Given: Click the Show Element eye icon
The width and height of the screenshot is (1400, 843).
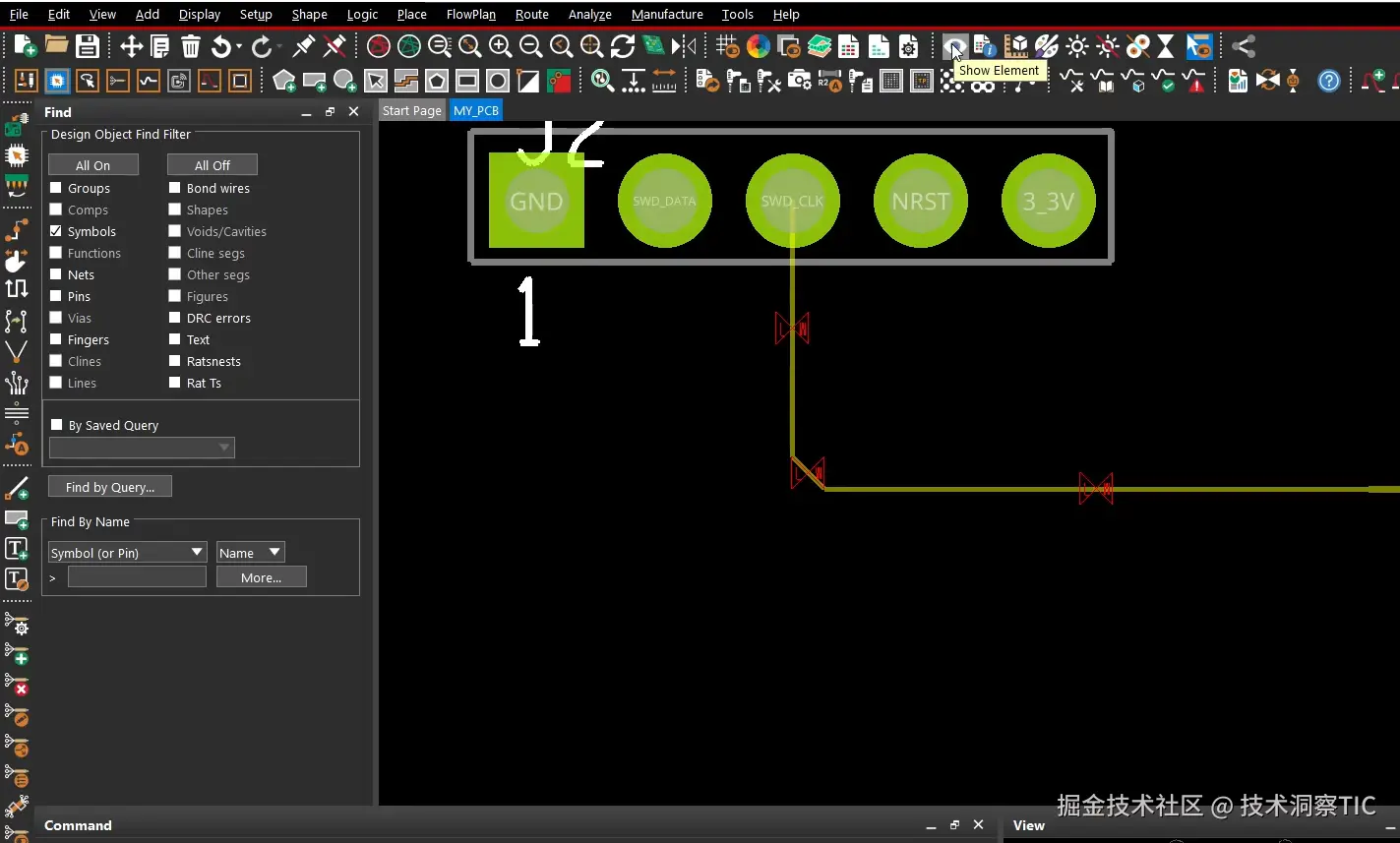Looking at the screenshot, I should (x=953, y=46).
